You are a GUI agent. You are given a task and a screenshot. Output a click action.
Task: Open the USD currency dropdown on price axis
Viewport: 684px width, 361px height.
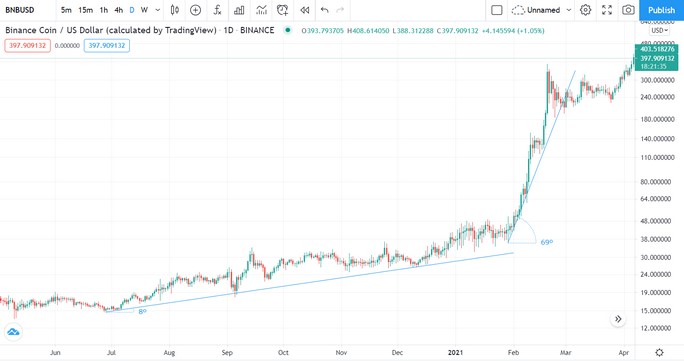pyautogui.click(x=659, y=31)
